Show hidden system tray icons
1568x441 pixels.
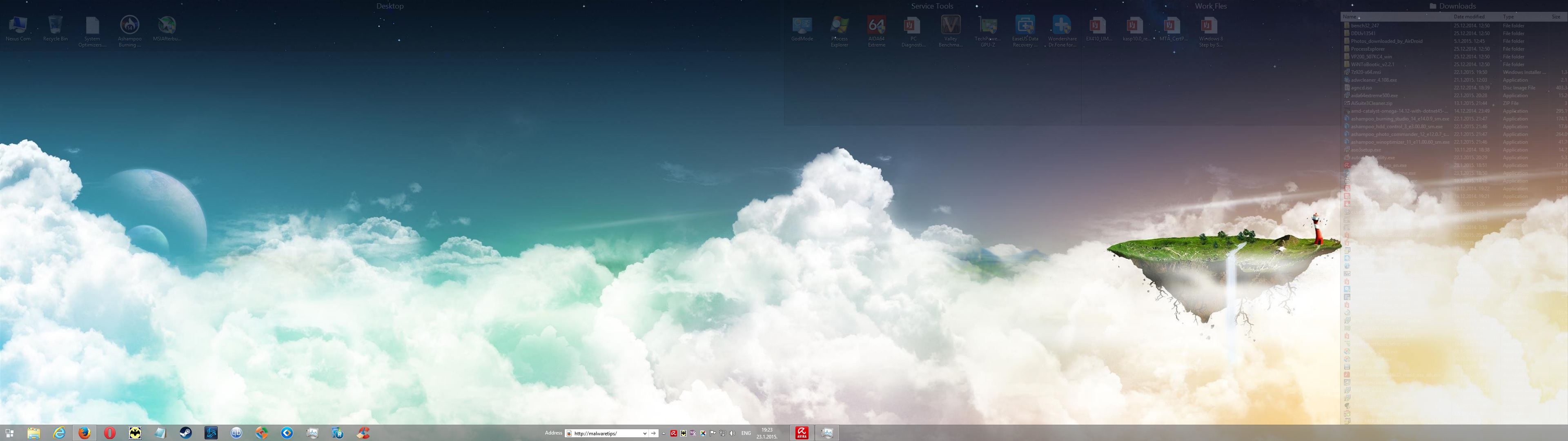[x=664, y=433]
